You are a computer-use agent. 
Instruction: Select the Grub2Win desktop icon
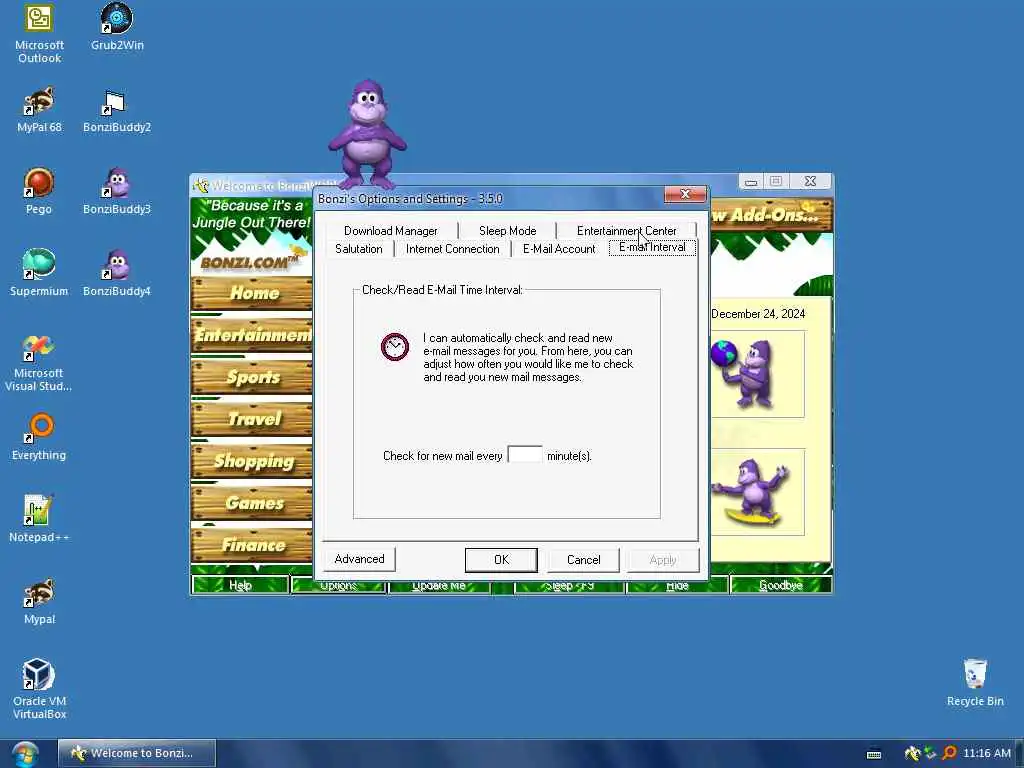click(x=117, y=27)
